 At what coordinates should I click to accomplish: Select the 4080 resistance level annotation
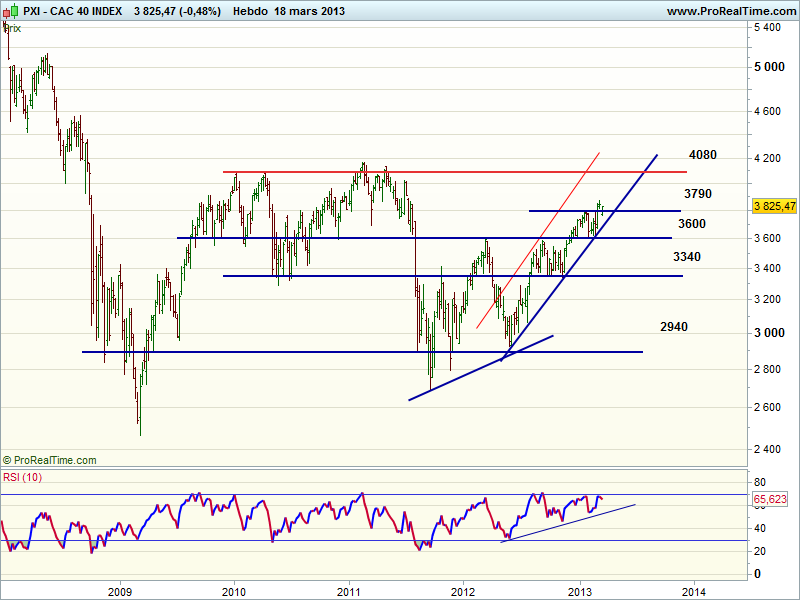click(703, 156)
